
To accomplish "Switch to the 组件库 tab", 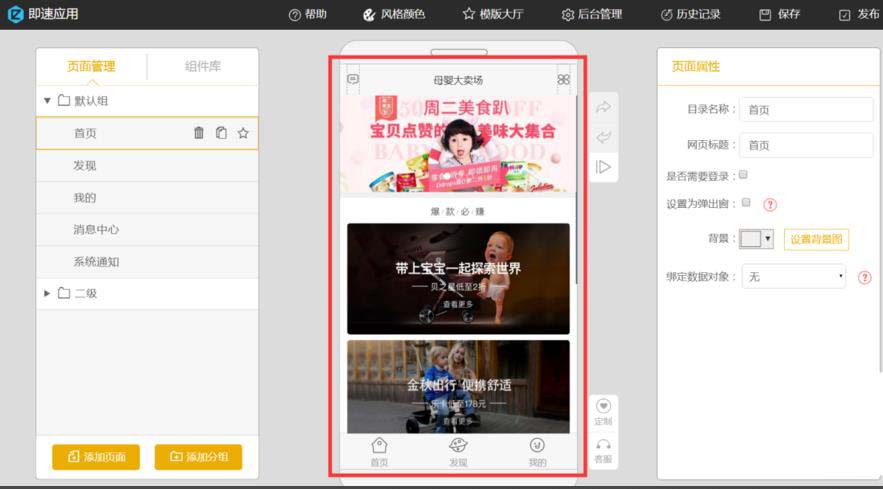I will 203,67.
